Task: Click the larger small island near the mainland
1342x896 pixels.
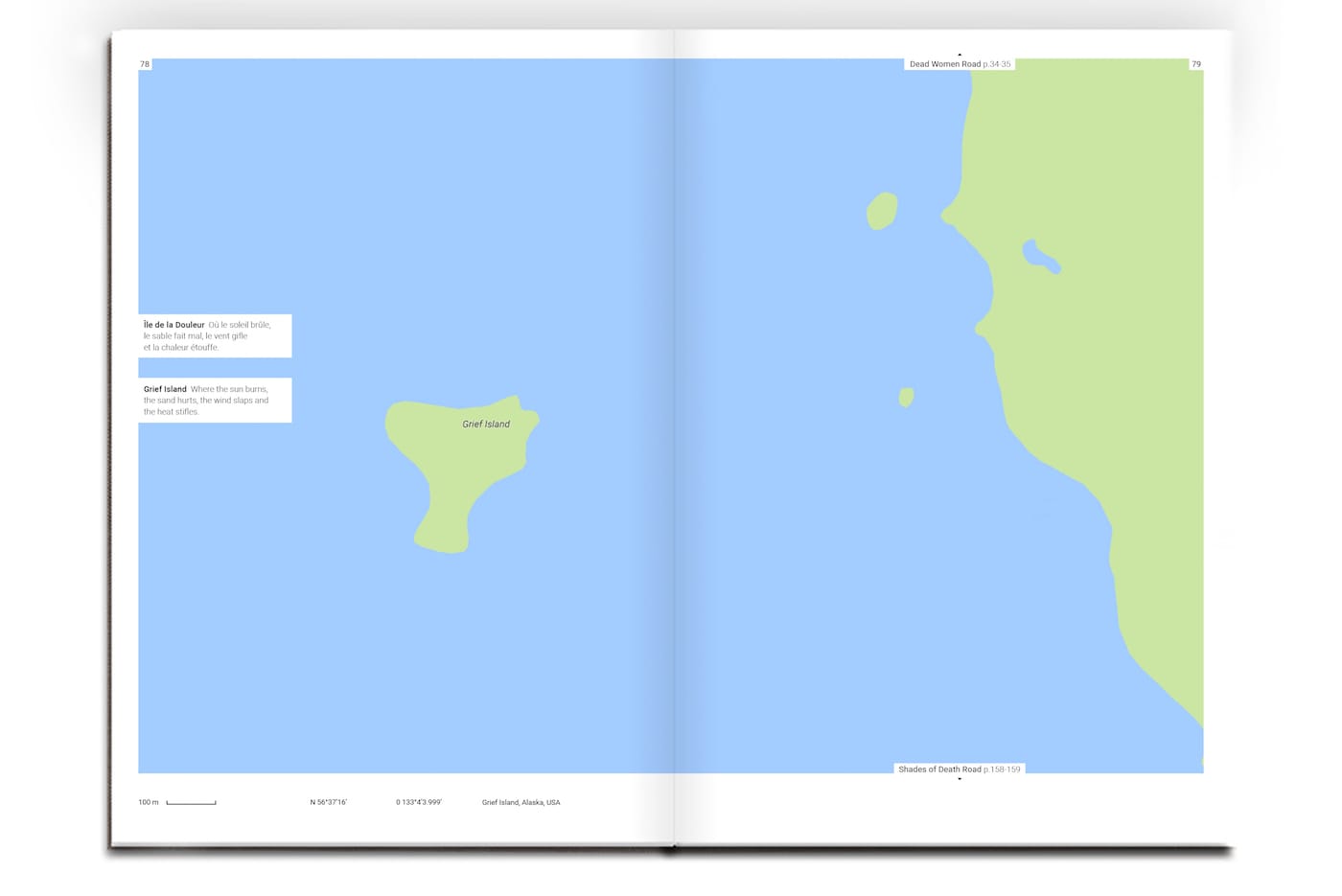Action: click(x=882, y=211)
